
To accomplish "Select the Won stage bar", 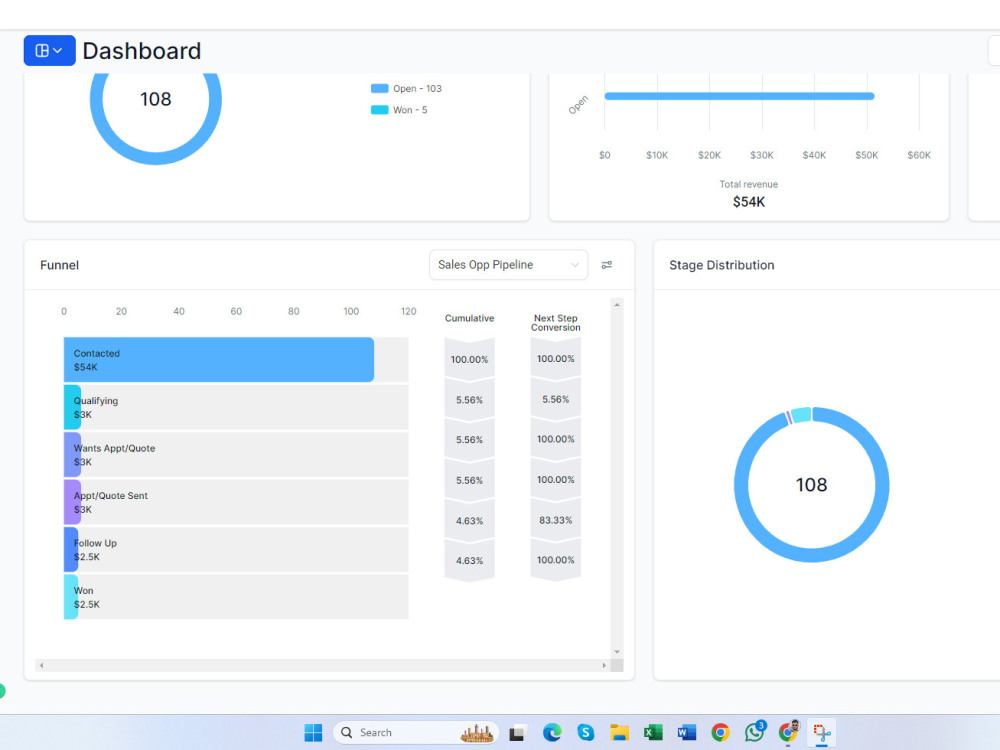I will tap(71, 597).
